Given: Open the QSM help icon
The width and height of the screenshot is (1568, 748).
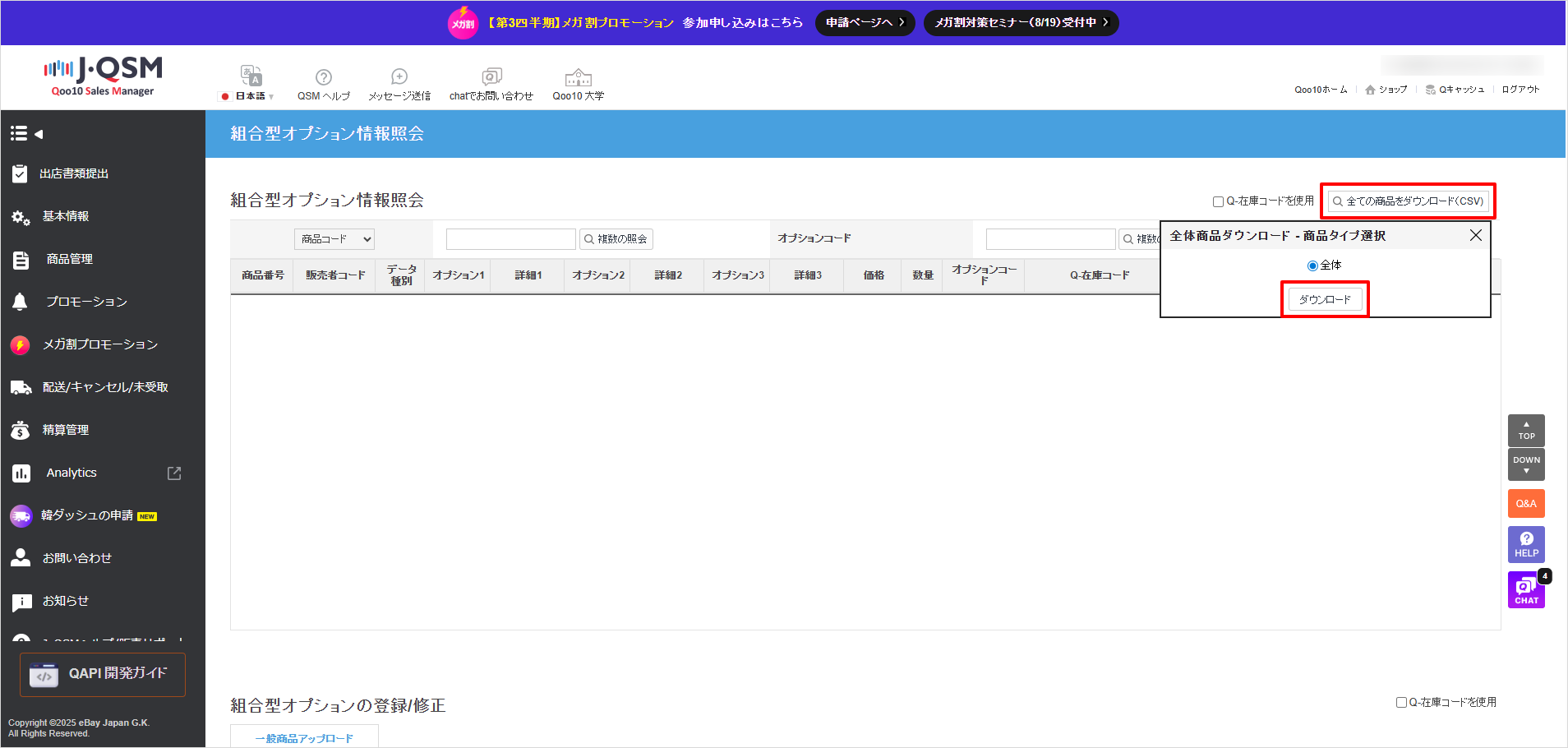Looking at the screenshot, I should click(324, 77).
